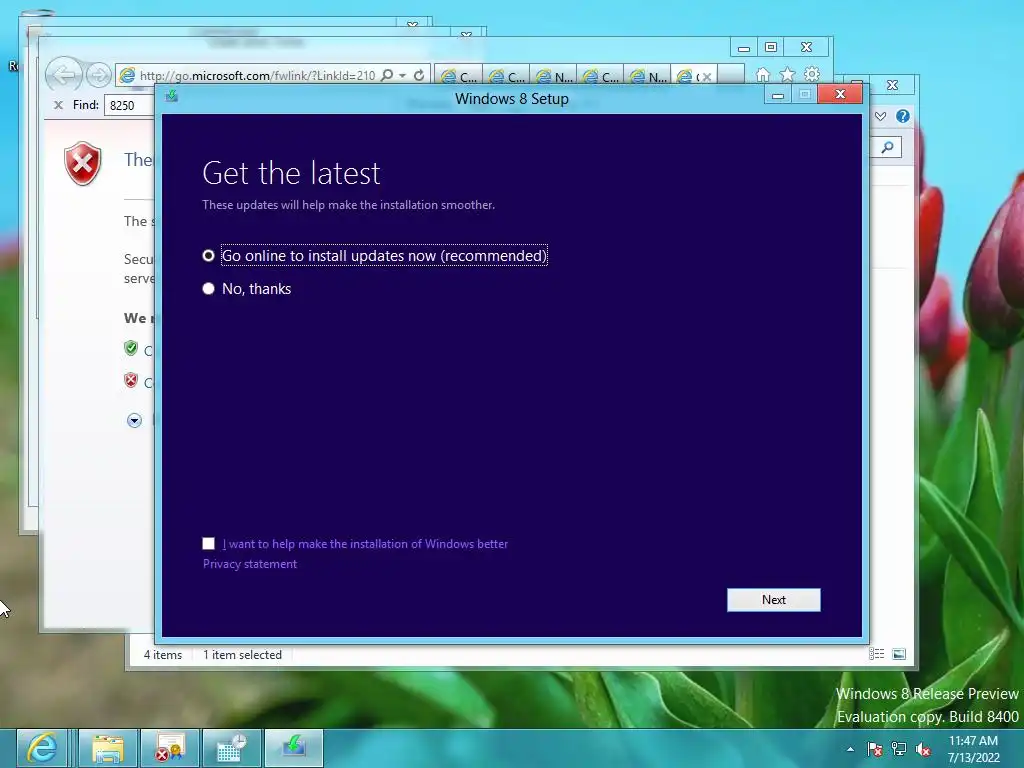Open the taskbar clock showing 11:47 AM
Screen dimensions: 1024x768
[x=974, y=749]
